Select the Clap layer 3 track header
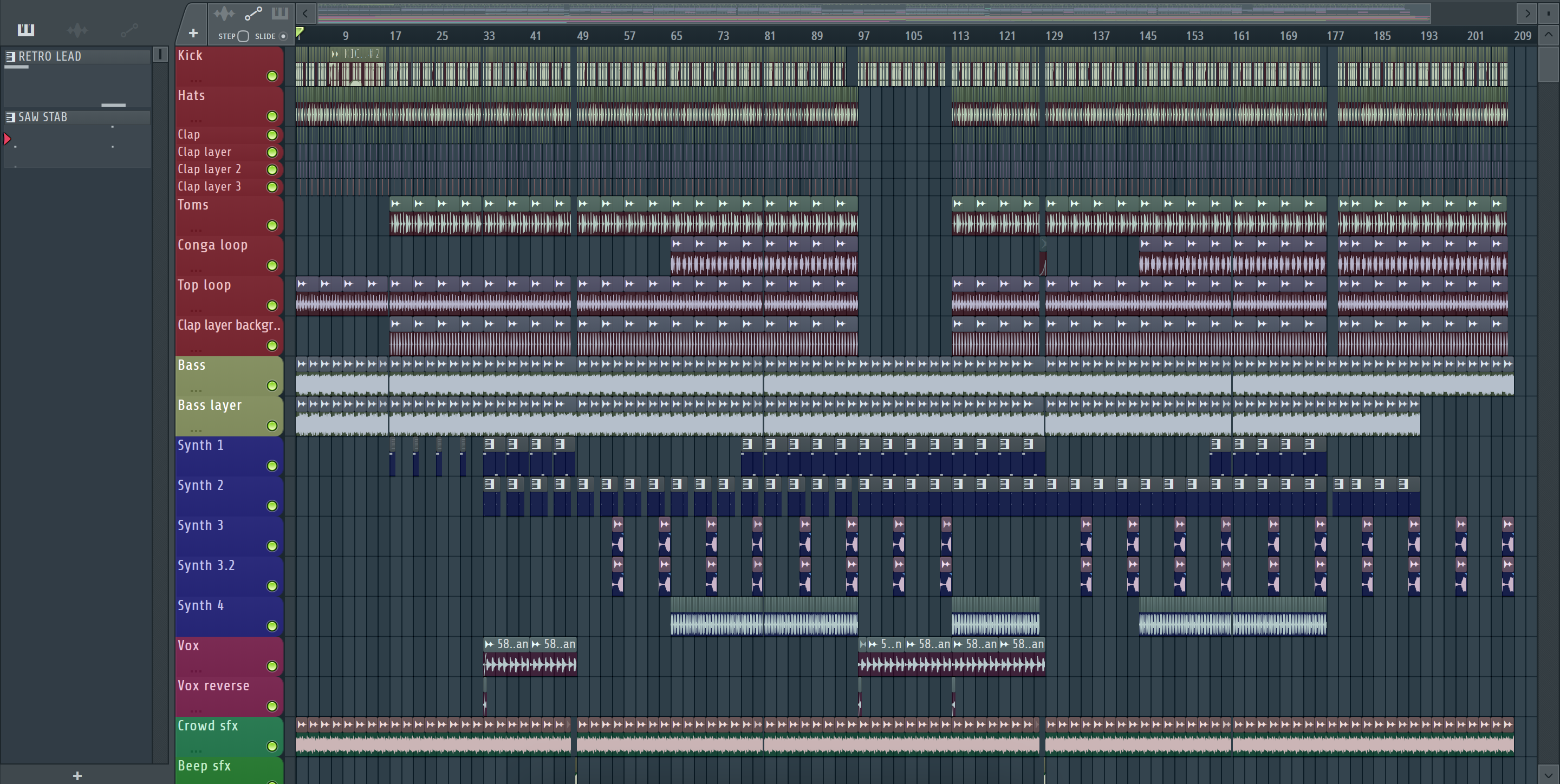 click(x=229, y=186)
